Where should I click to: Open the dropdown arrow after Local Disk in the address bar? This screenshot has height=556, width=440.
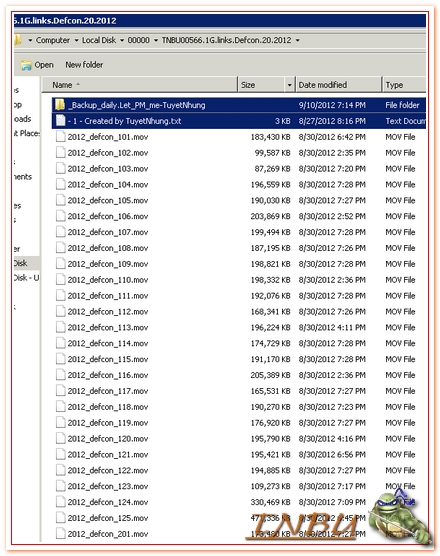coord(122,40)
